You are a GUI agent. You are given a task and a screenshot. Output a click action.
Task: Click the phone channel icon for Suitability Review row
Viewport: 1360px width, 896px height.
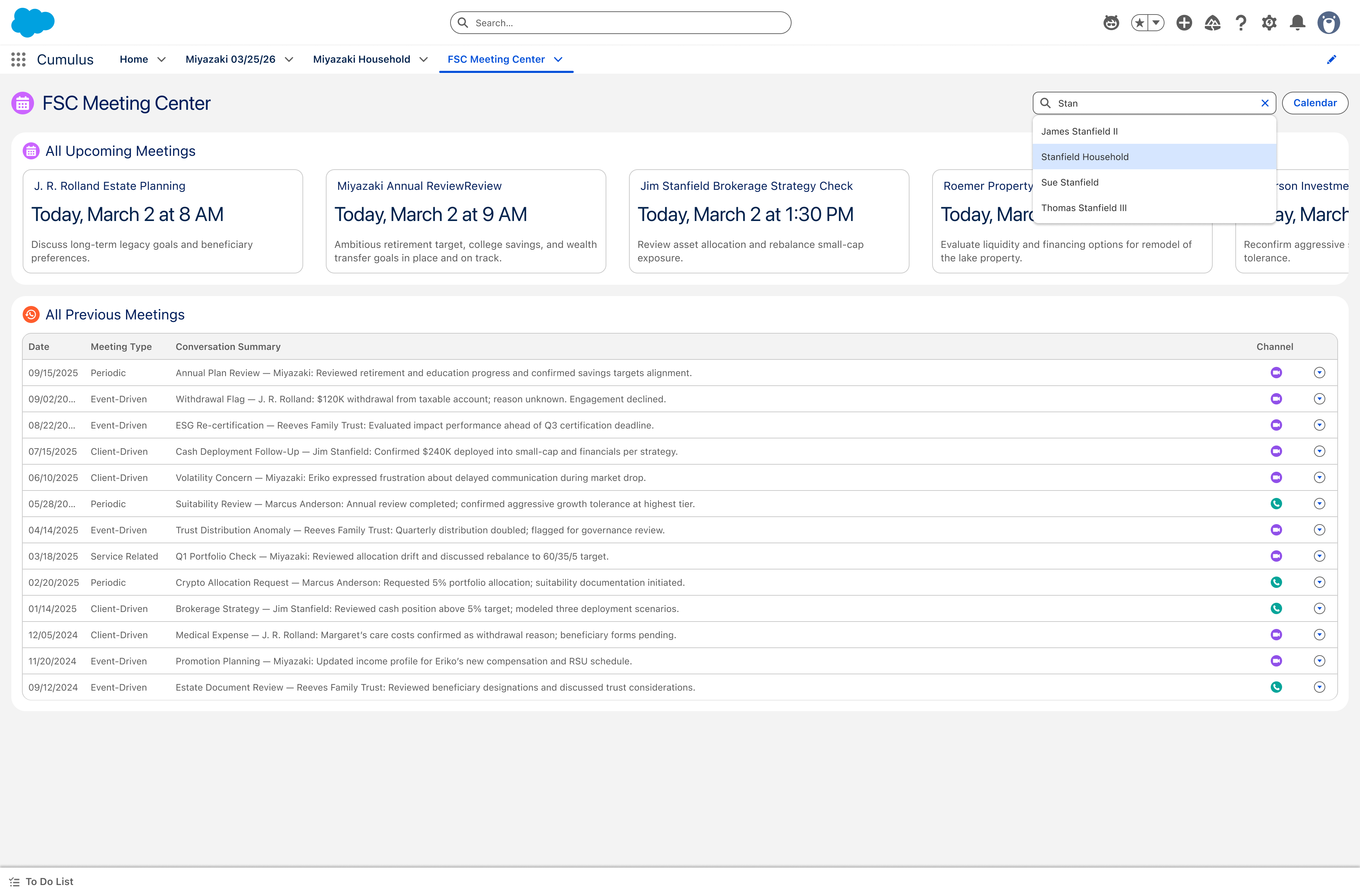(x=1276, y=504)
